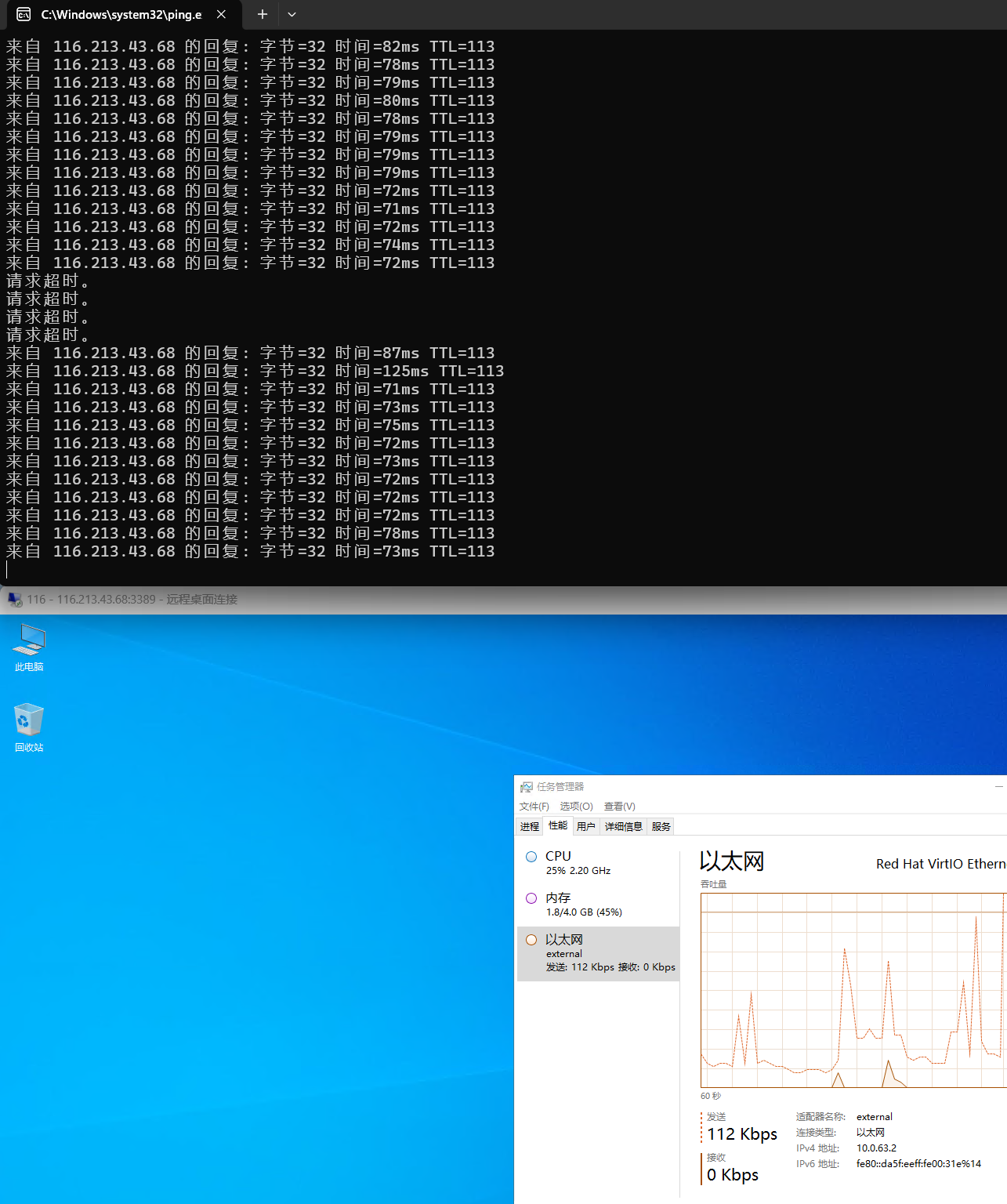Click the Red Hat VirtIO adapter label
Image resolution: width=1007 pixels, height=1204 pixels.
pos(940,864)
